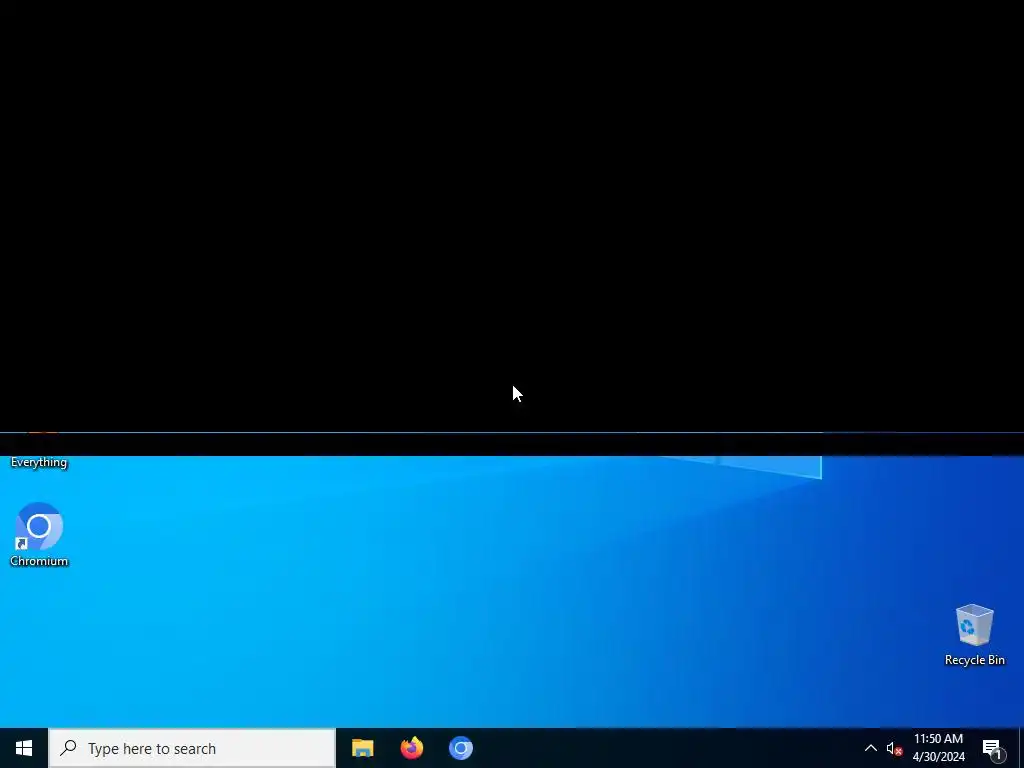The height and width of the screenshot is (768, 1024).
Task: Click the search magnifier icon
Action: [68, 748]
